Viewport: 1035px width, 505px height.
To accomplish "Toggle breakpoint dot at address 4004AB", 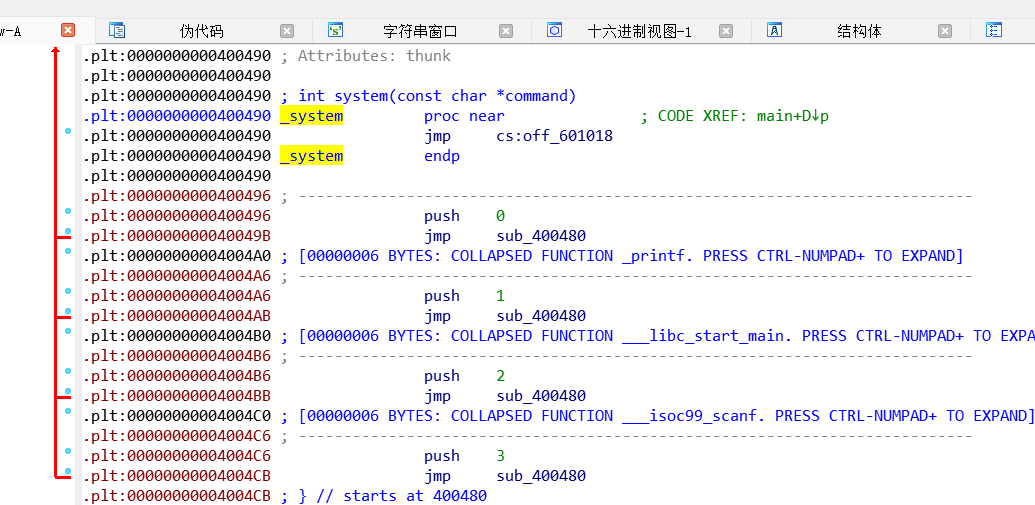I will [x=68, y=311].
